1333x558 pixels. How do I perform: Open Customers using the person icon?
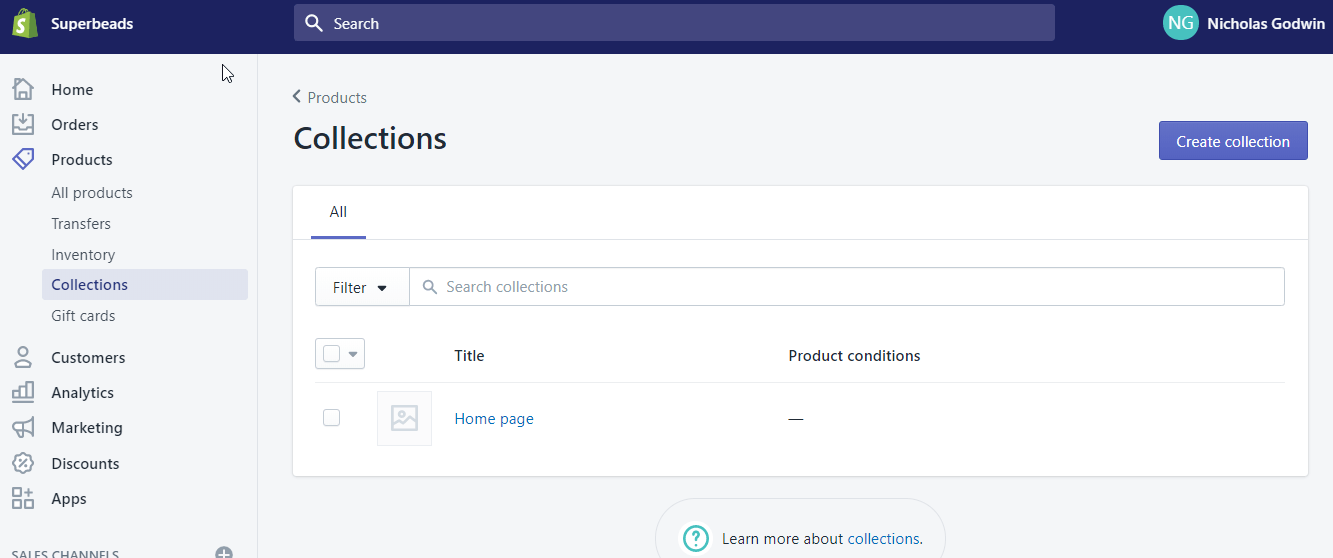pos(23,357)
